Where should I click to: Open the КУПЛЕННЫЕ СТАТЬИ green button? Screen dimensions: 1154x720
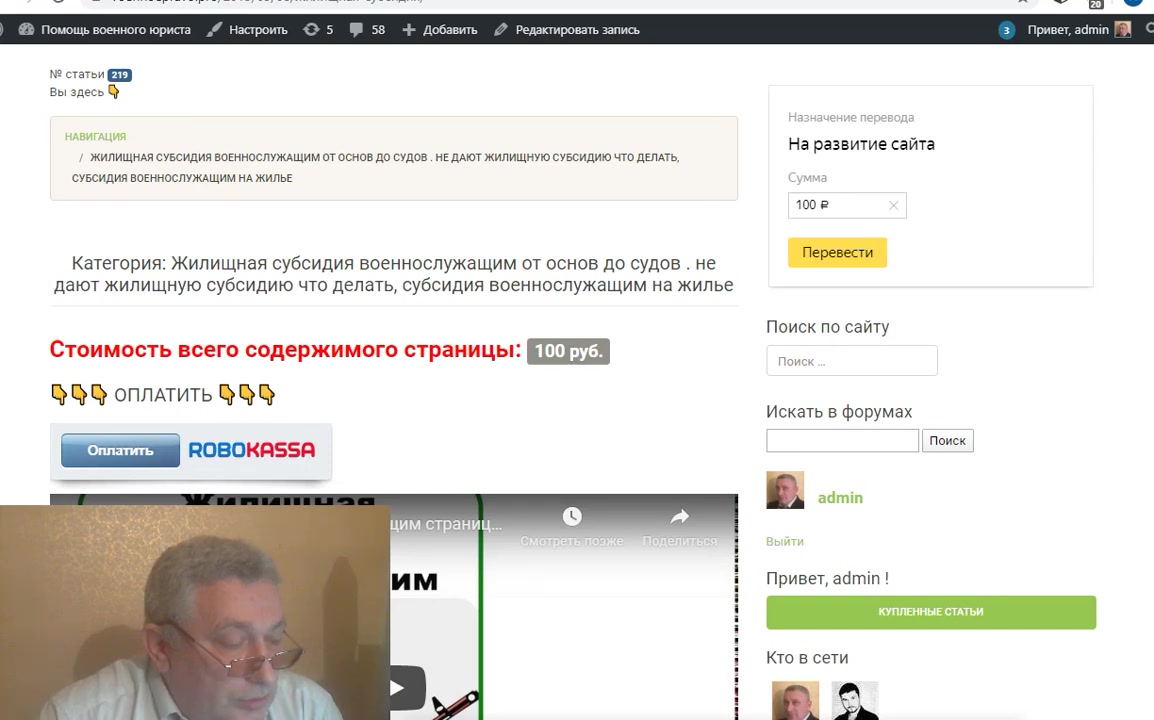click(931, 612)
